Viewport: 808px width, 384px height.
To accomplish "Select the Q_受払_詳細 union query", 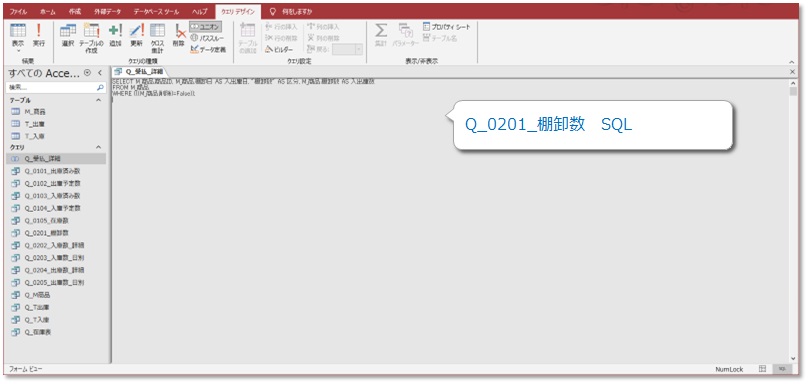I will 56,159.
